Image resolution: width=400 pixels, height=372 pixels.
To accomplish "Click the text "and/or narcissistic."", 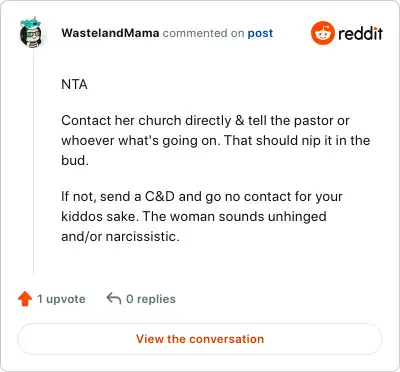I will pyautogui.click(x=120, y=236).
